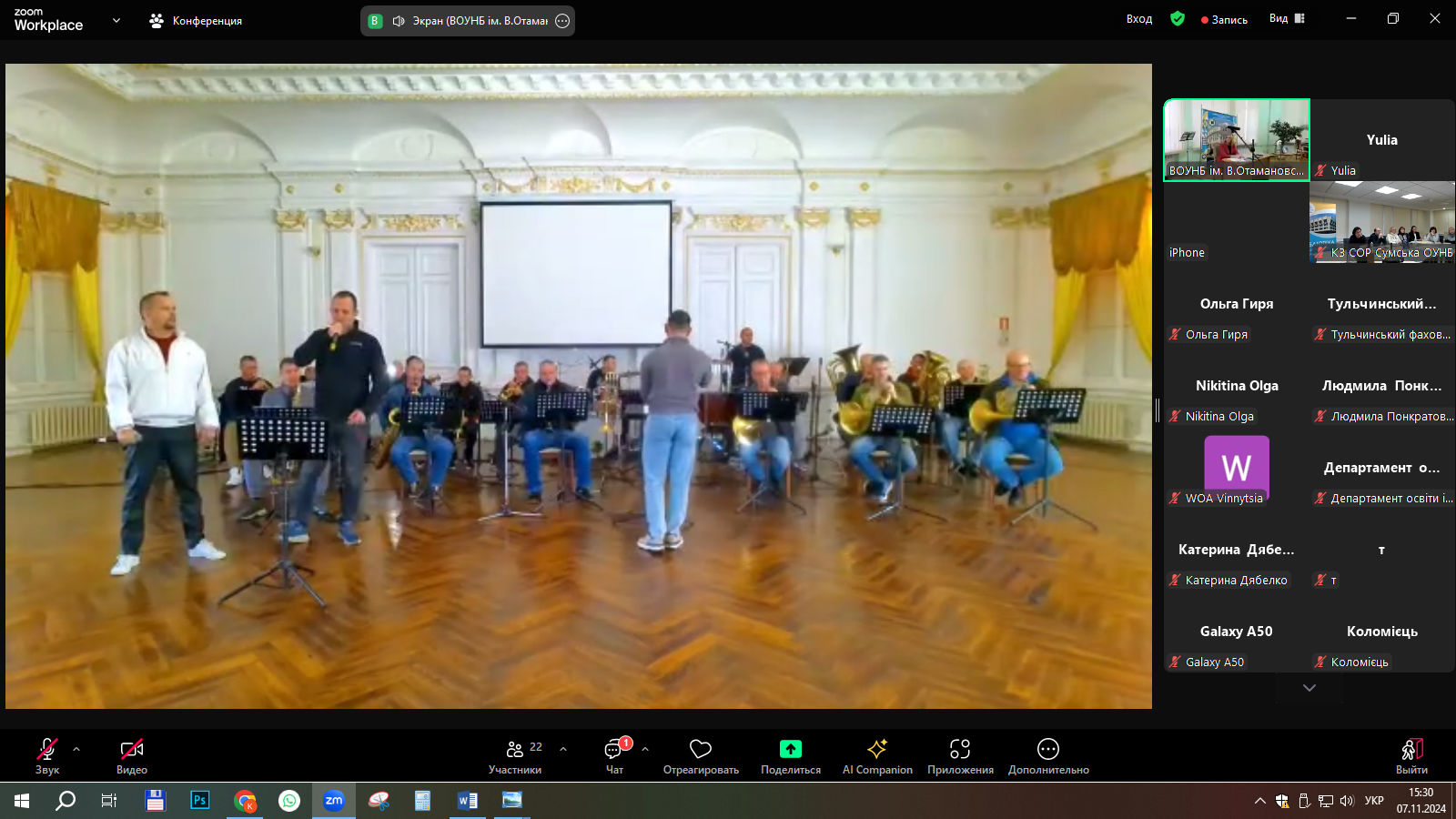
Task: Open the Chat panel
Action: tap(615, 750)
